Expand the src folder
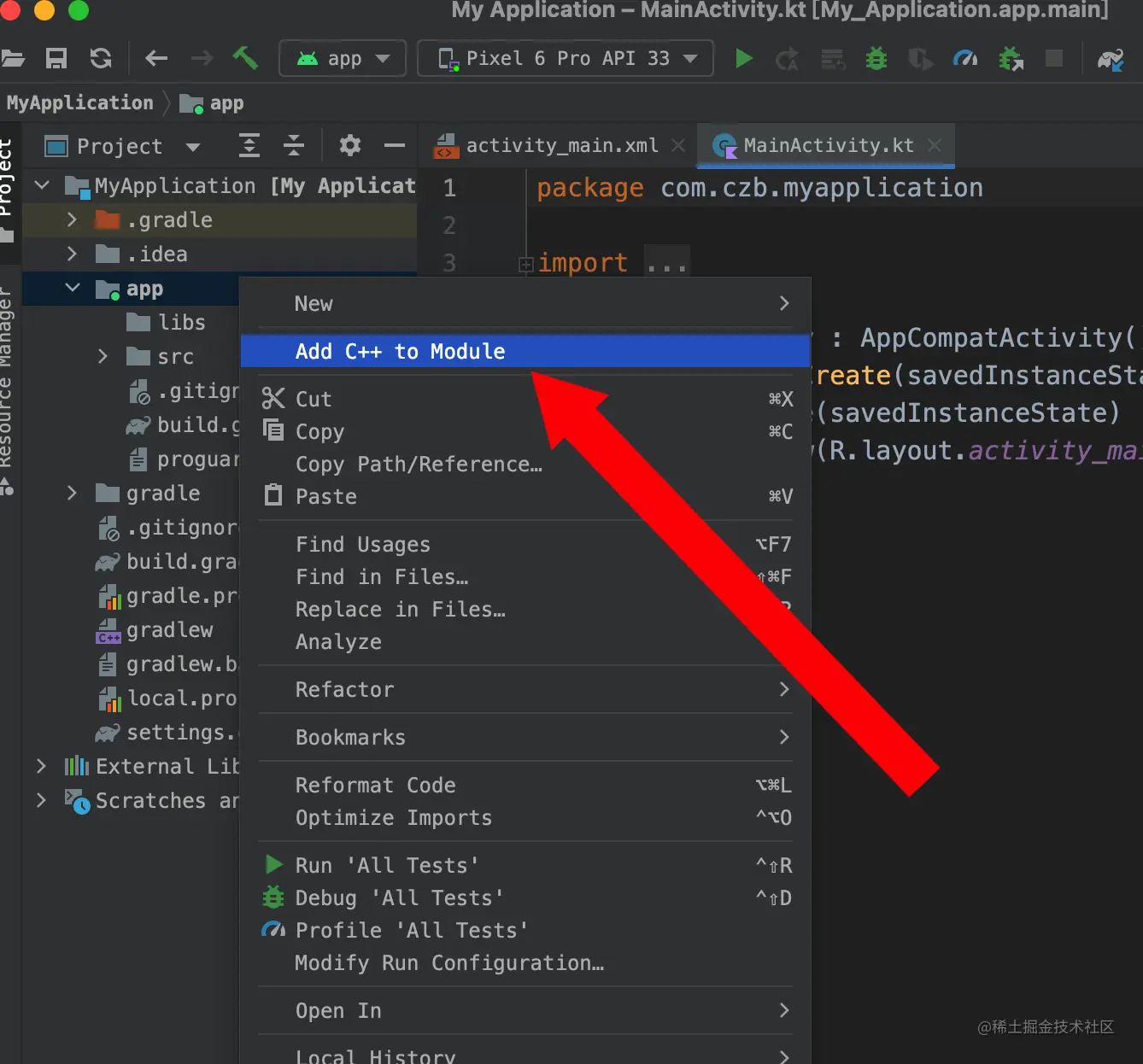This screenshot has width=1143, height=1064. click(x=103, y=357)
